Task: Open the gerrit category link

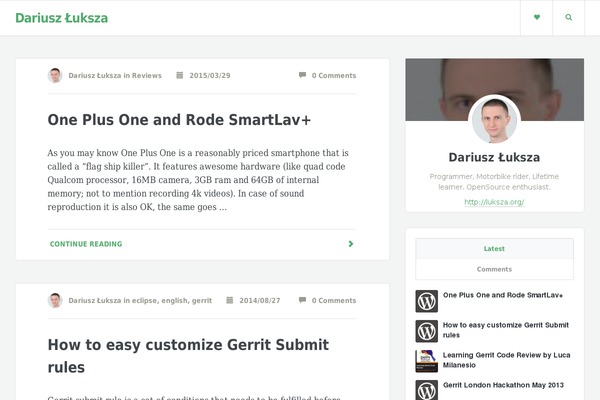Action: point(202,300)
